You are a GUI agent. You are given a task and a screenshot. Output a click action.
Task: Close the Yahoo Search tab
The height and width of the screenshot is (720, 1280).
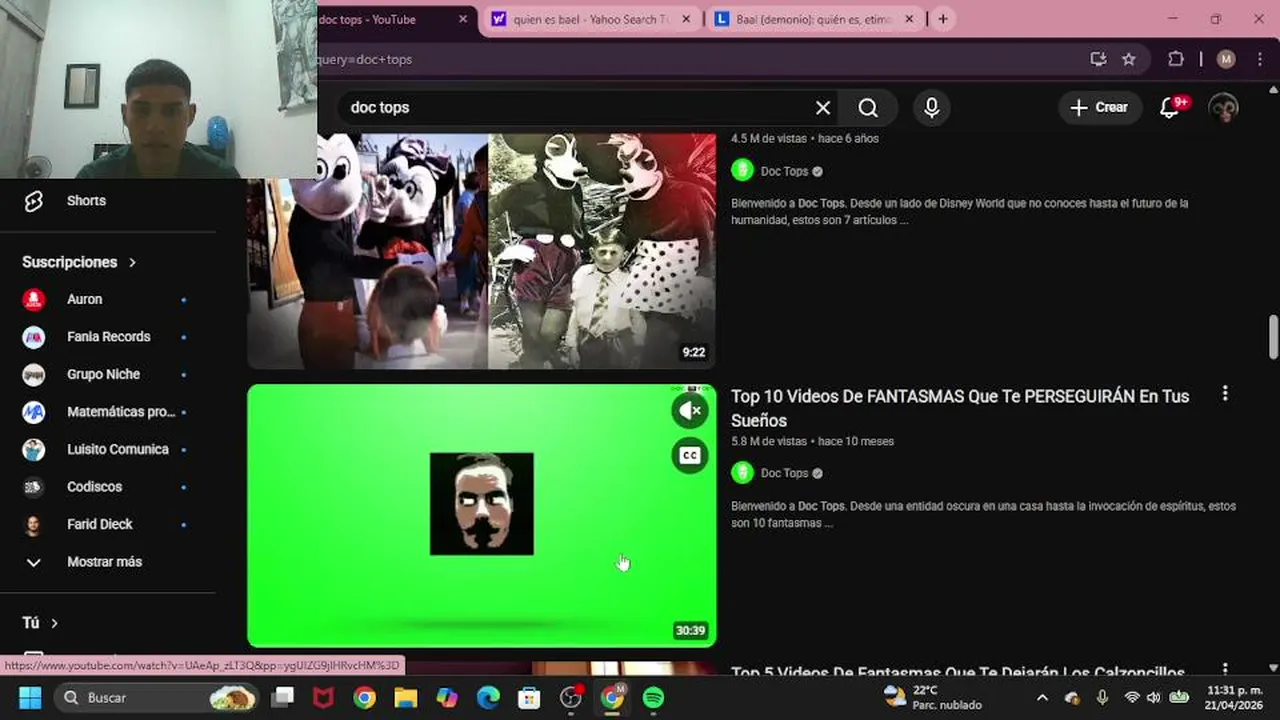click(686, 19)
